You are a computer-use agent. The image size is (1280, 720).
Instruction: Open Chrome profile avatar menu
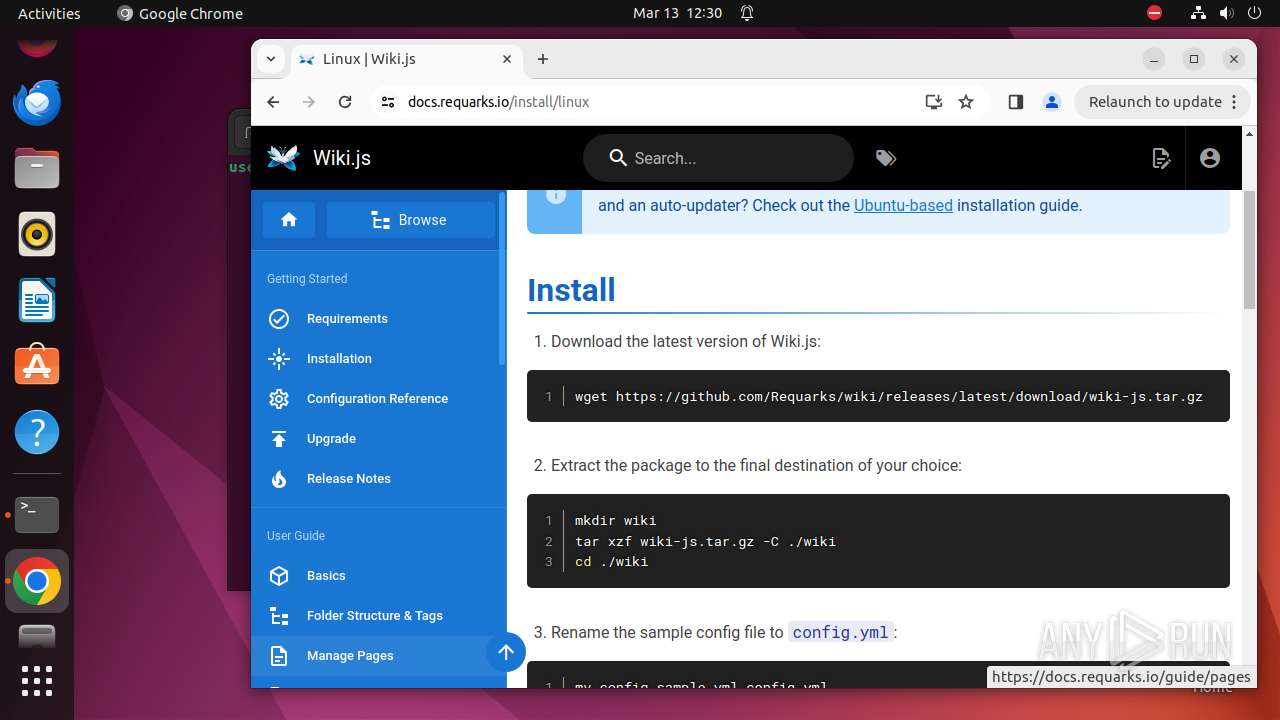point(1051,102)
